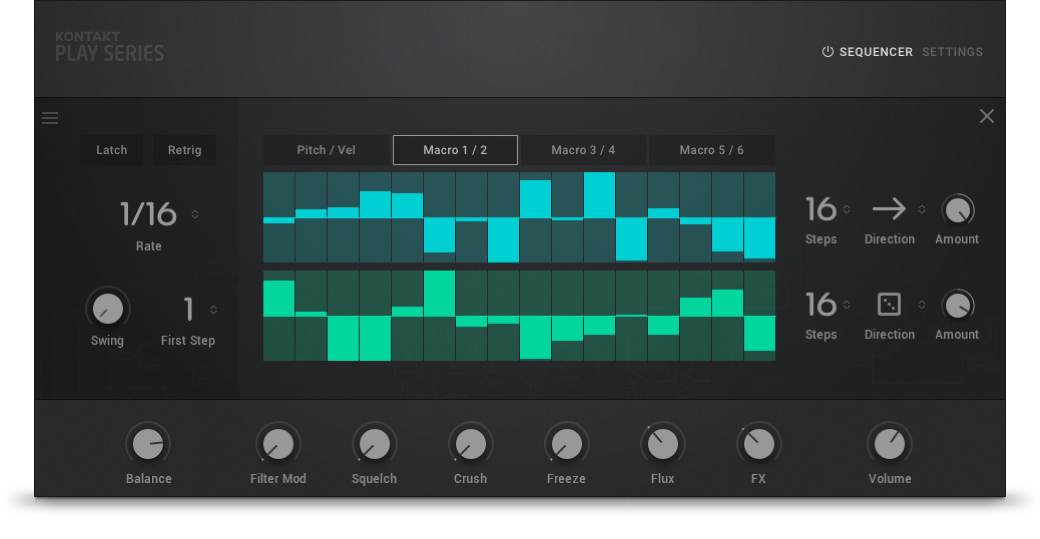Click the Volume knob
1040x539 pixels.
[889, 444]
